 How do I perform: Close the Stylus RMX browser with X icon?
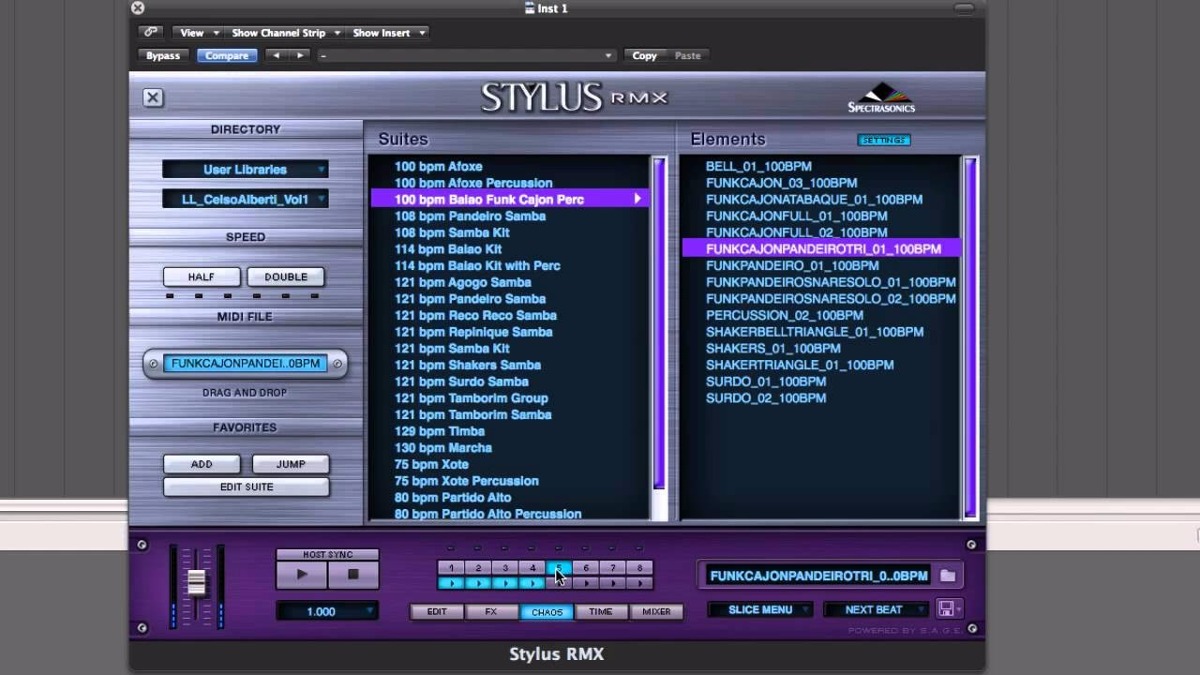coord(152,97)
